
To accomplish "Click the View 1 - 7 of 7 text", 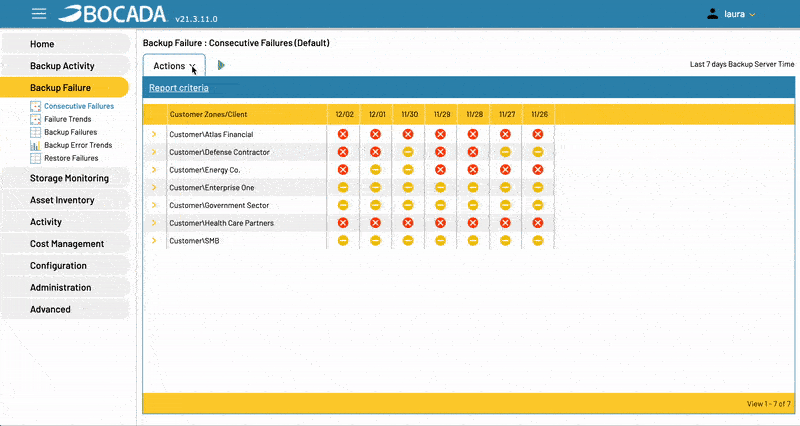I will click(768, 404).
